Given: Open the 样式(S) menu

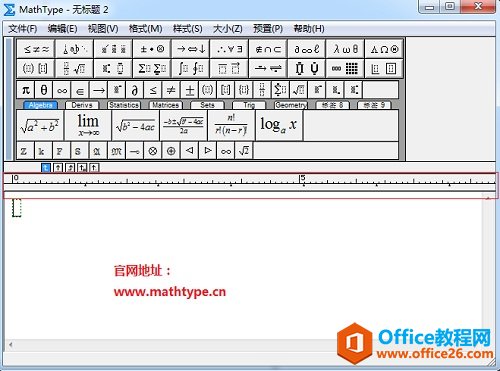Looking at the screenshot, I should click(188, 29).
